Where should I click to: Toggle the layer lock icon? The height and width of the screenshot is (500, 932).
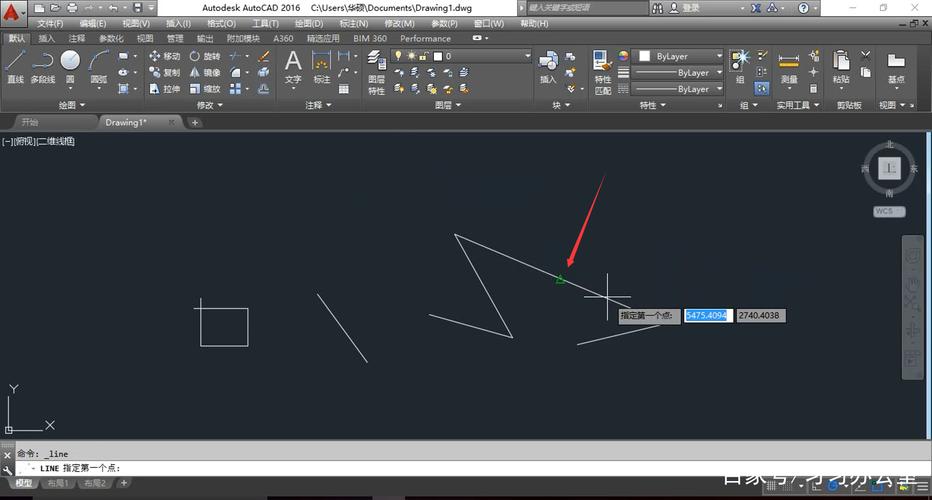(424, 56)
